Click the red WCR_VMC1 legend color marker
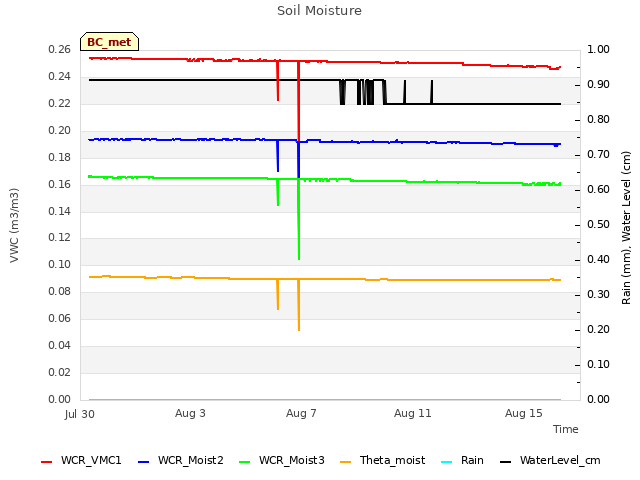 [47, 462]
